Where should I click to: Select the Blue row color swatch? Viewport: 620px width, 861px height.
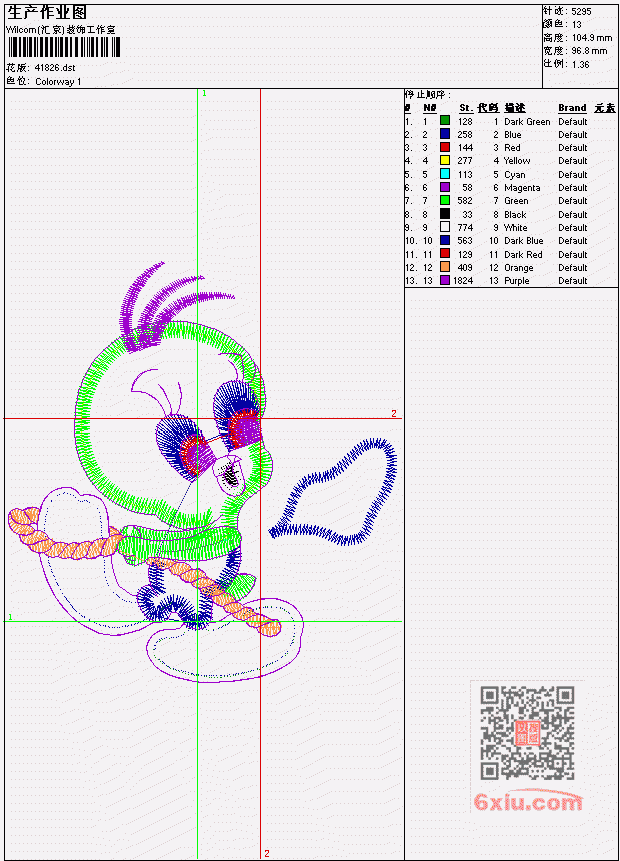(x=445, y=134)
